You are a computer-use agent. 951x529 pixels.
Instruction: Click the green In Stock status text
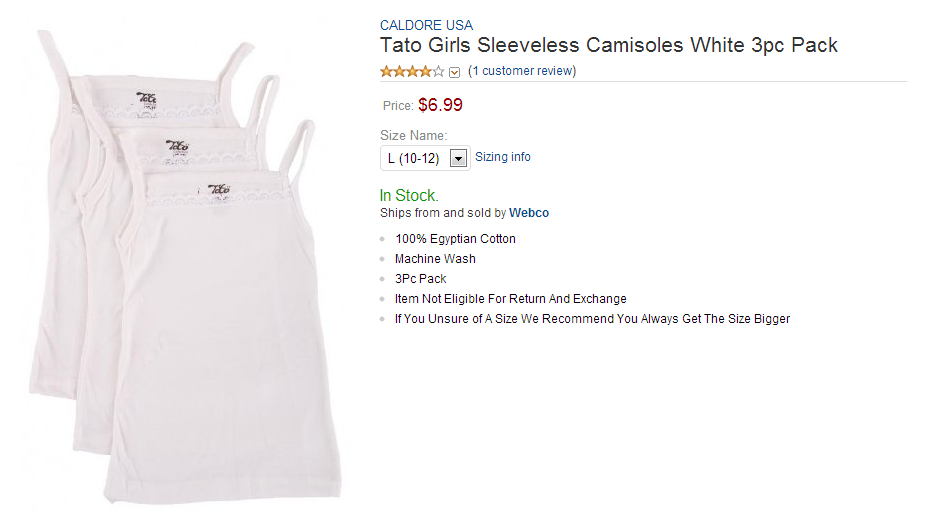[x=409, y=195]
